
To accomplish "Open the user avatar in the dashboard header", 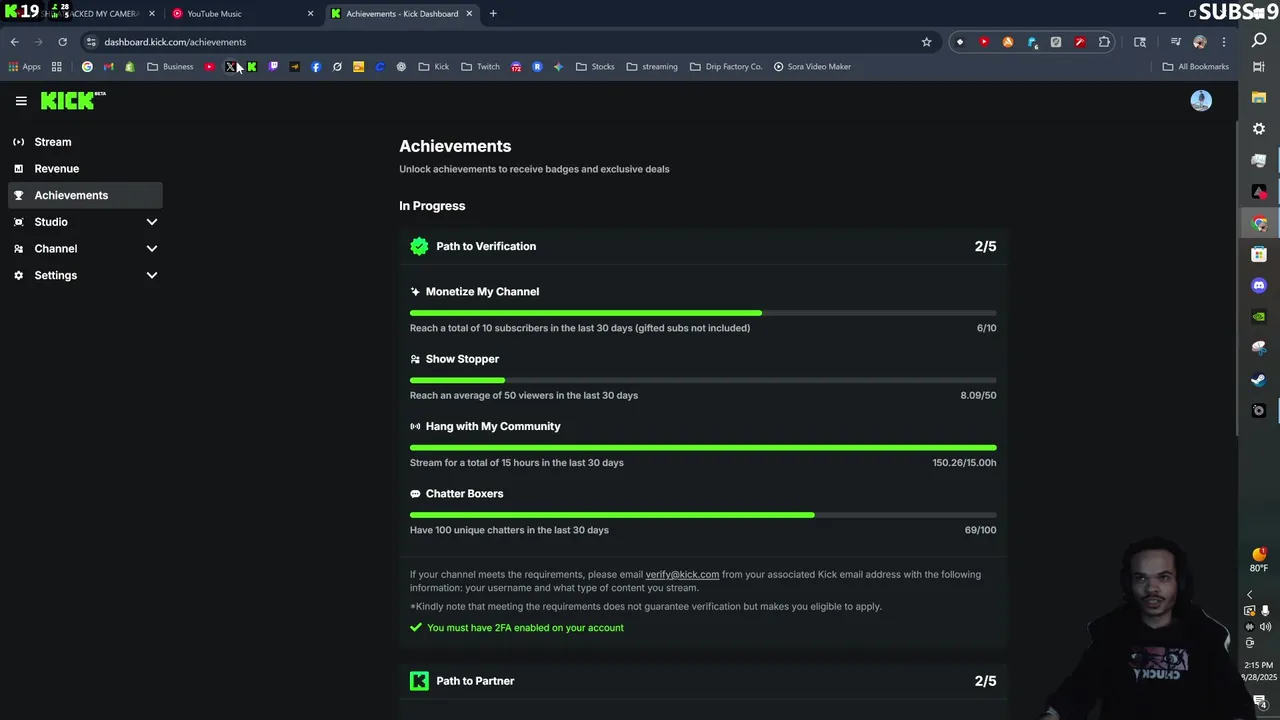I will (1201, 100).
